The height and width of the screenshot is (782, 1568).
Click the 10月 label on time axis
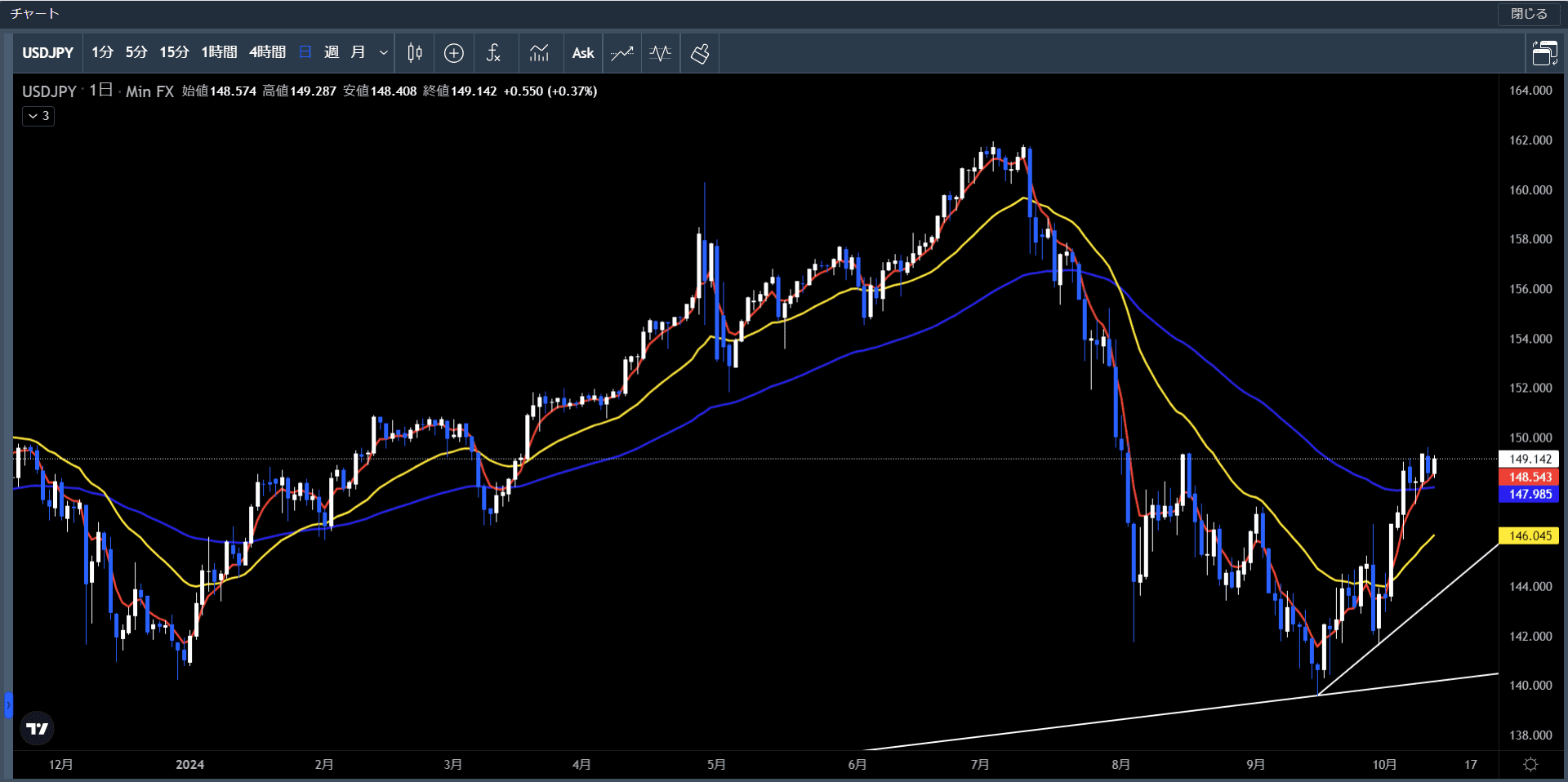[1384, 764]
